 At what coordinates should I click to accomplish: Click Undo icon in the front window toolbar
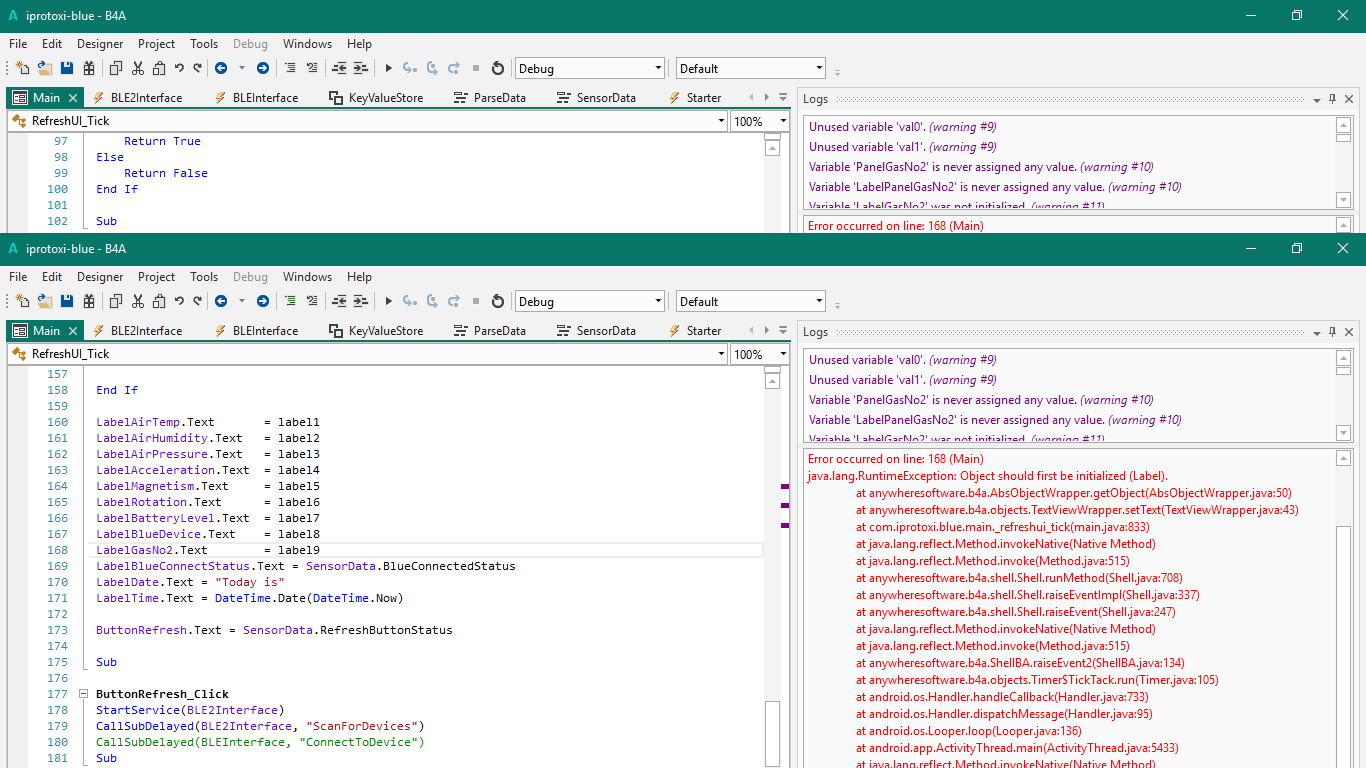click(179, 301)
